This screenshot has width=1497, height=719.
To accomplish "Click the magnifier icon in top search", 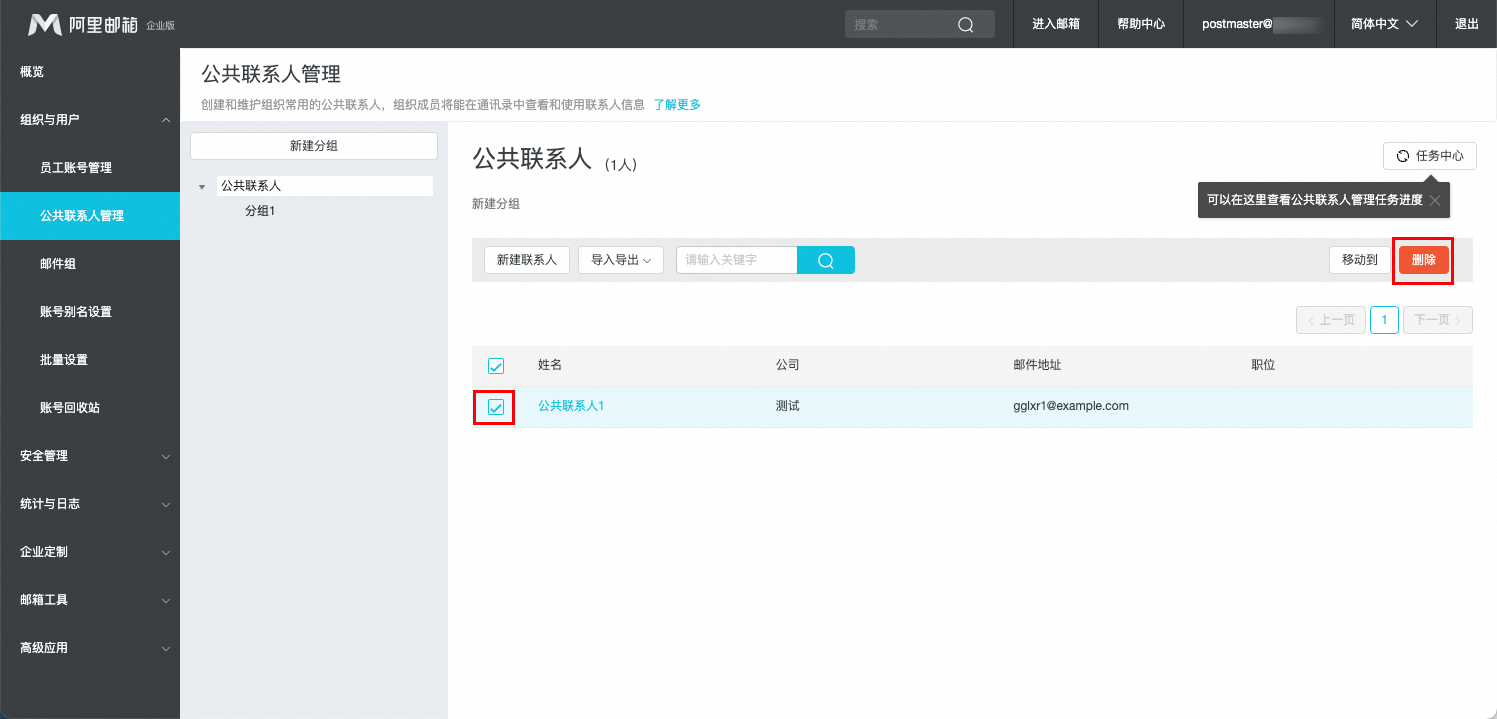I will (x=965, y=25).
